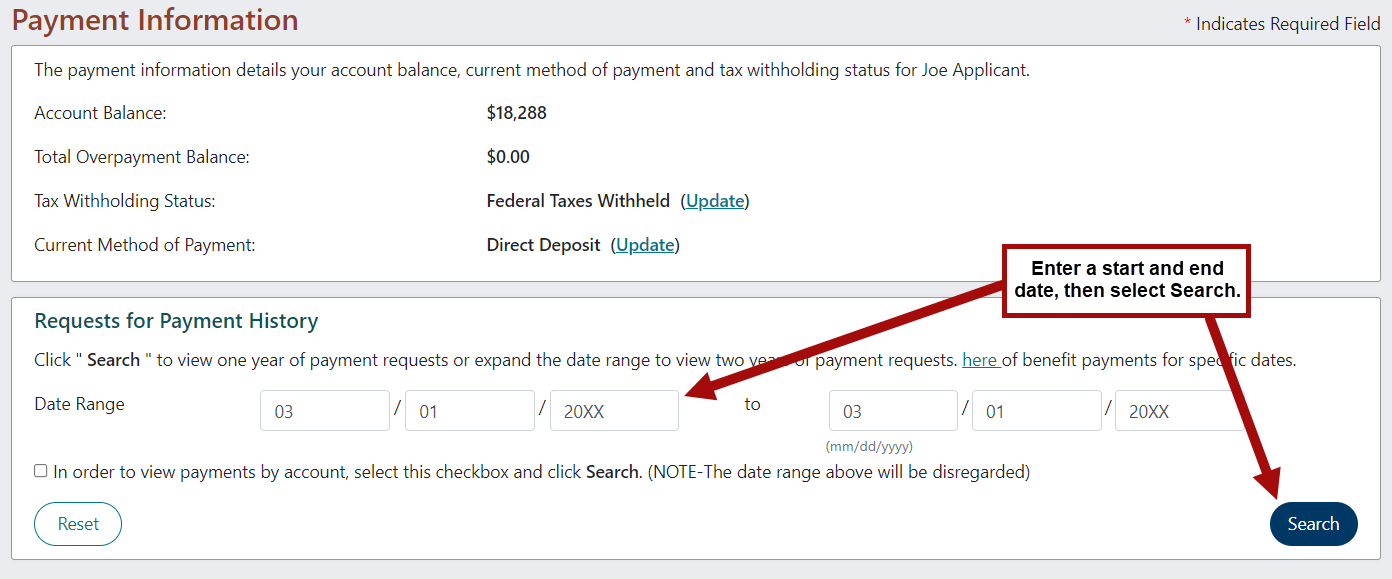Click the start date day field showing 01
This screenshot has width=1392, height=579.
[469, 410]
